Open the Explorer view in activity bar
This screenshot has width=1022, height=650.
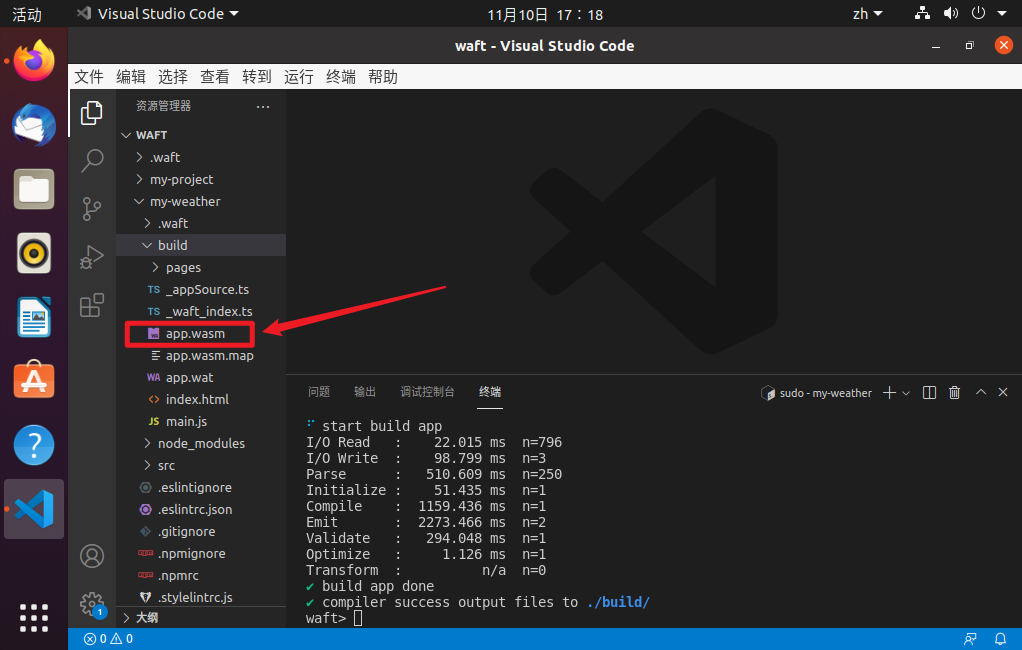92,113
